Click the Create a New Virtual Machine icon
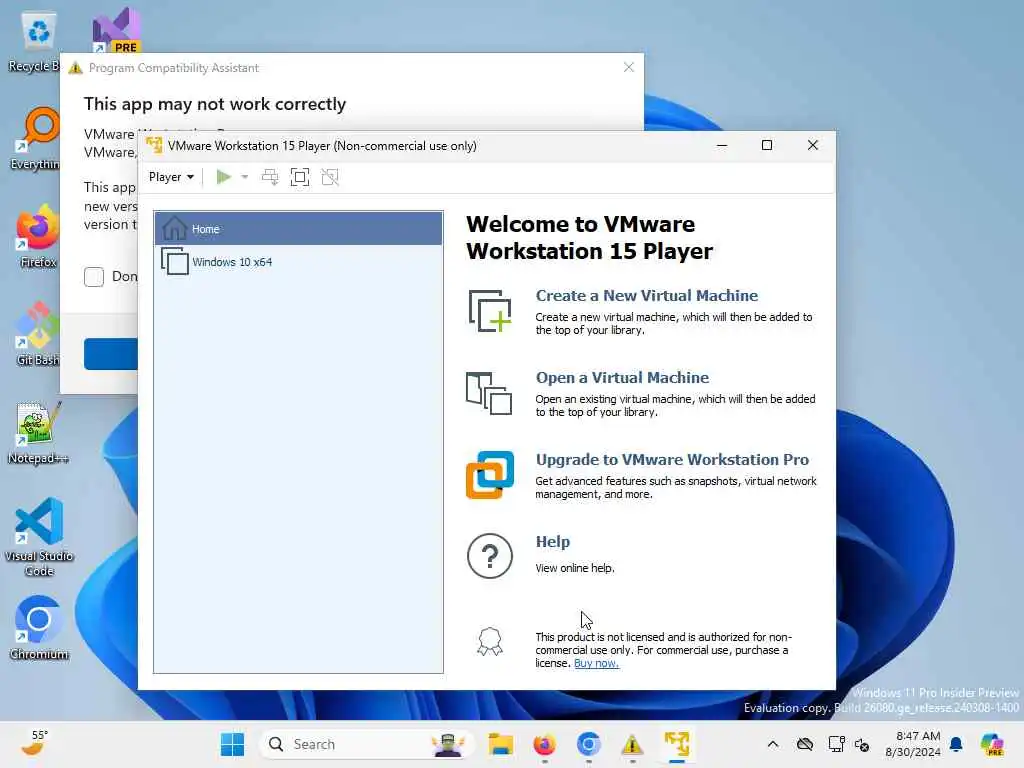 pos(490,311)
